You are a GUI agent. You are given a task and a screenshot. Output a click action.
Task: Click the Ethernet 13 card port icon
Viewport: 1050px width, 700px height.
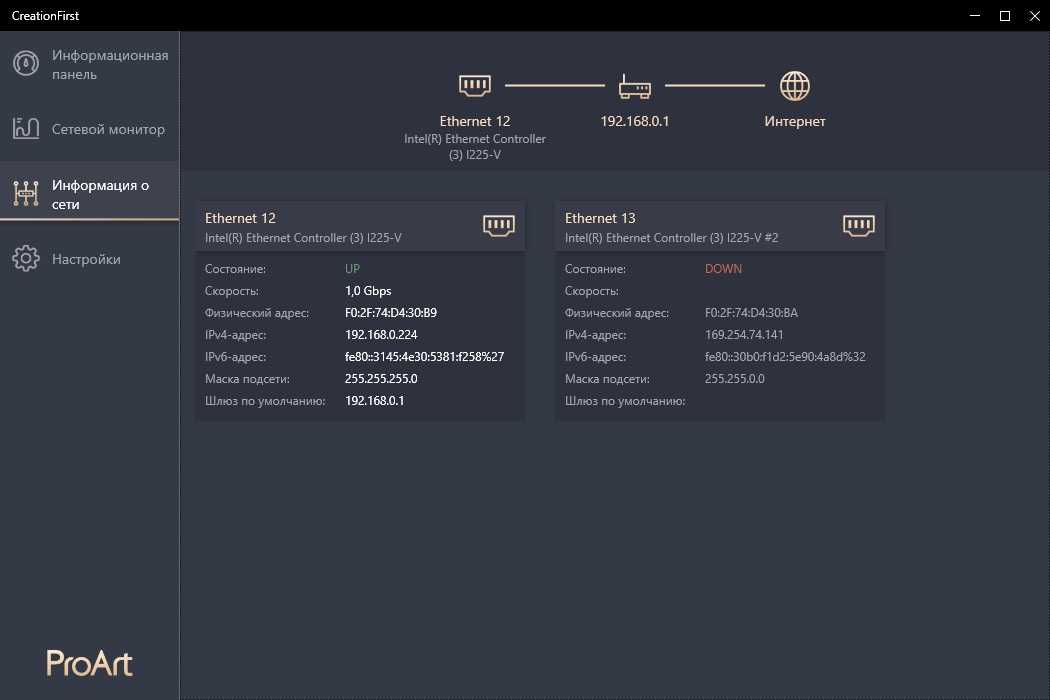(x=858, y=225)
